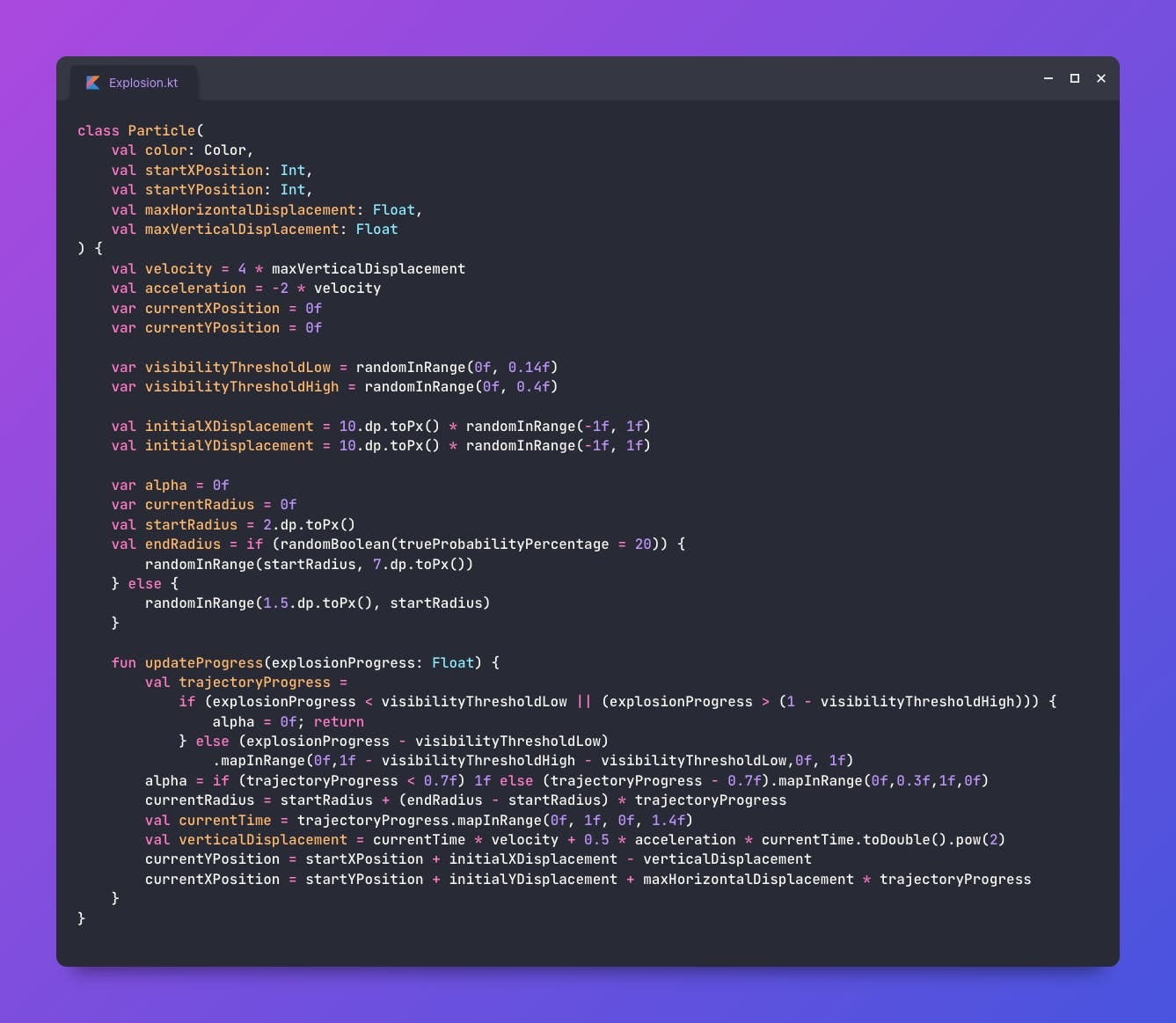1176x1023 pixels.
Task: Click the 'val velocity = 4 *' line
Action: (x=289, y=268)
